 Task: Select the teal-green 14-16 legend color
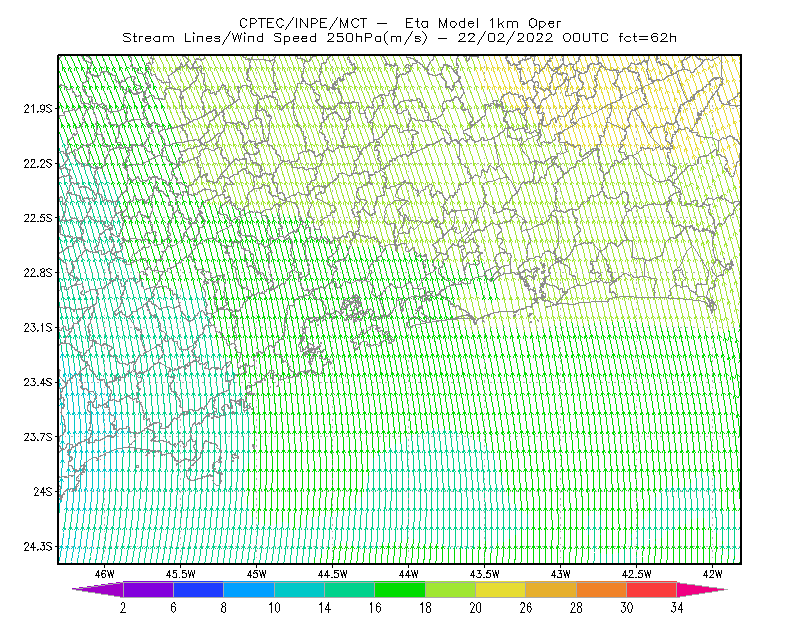(x=349, y=589)
